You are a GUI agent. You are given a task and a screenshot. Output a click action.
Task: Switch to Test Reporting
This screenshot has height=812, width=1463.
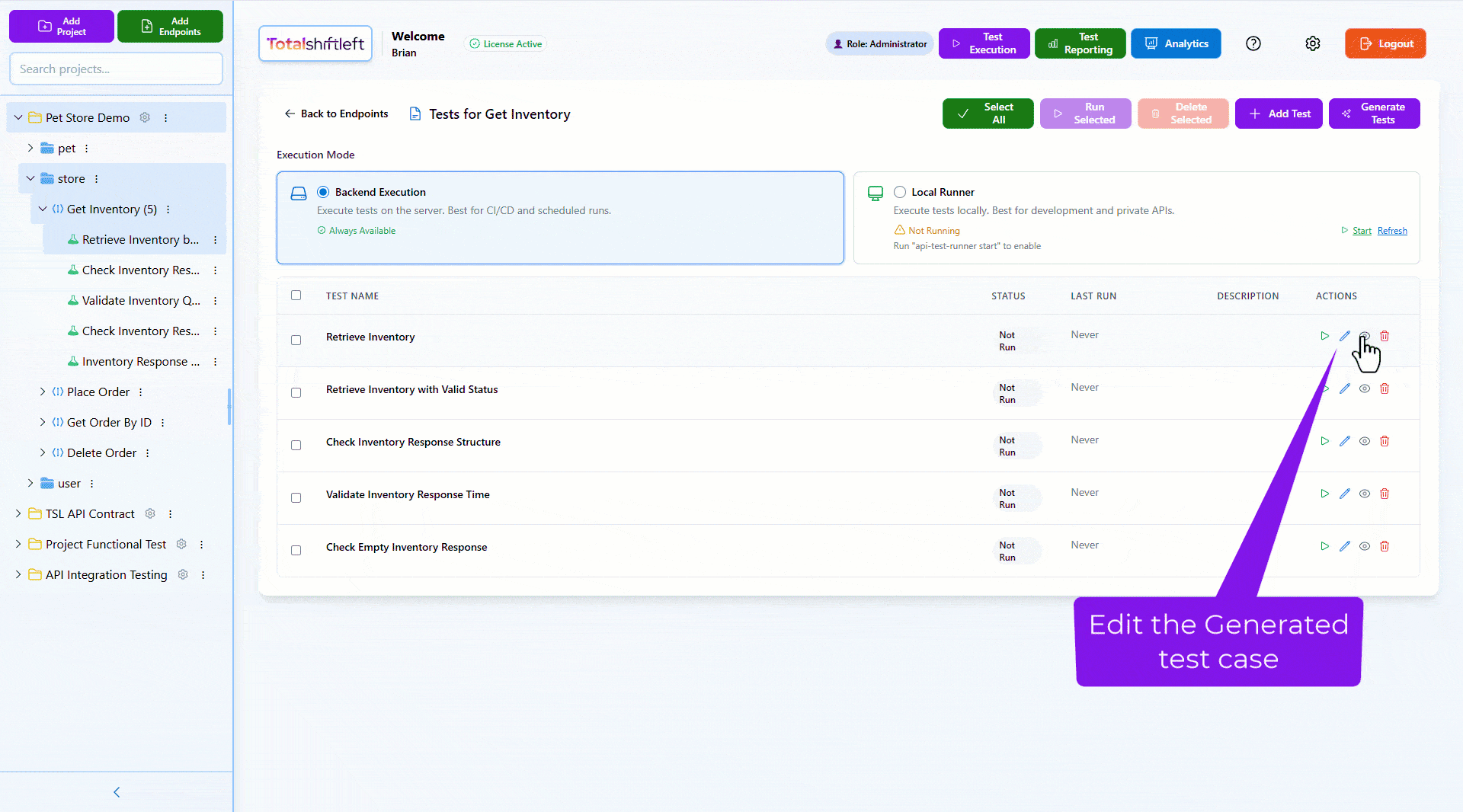1080,43
